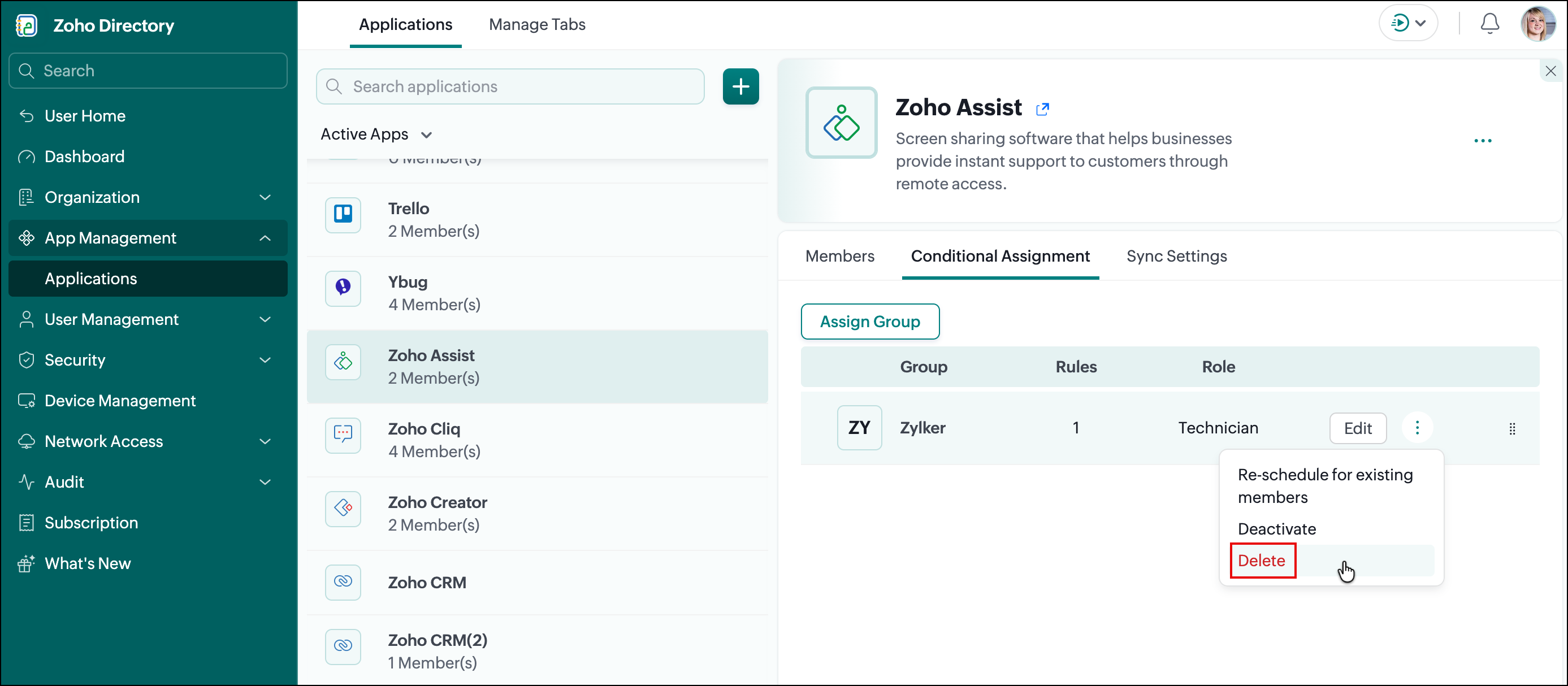Click the Organization building icon

26,197
